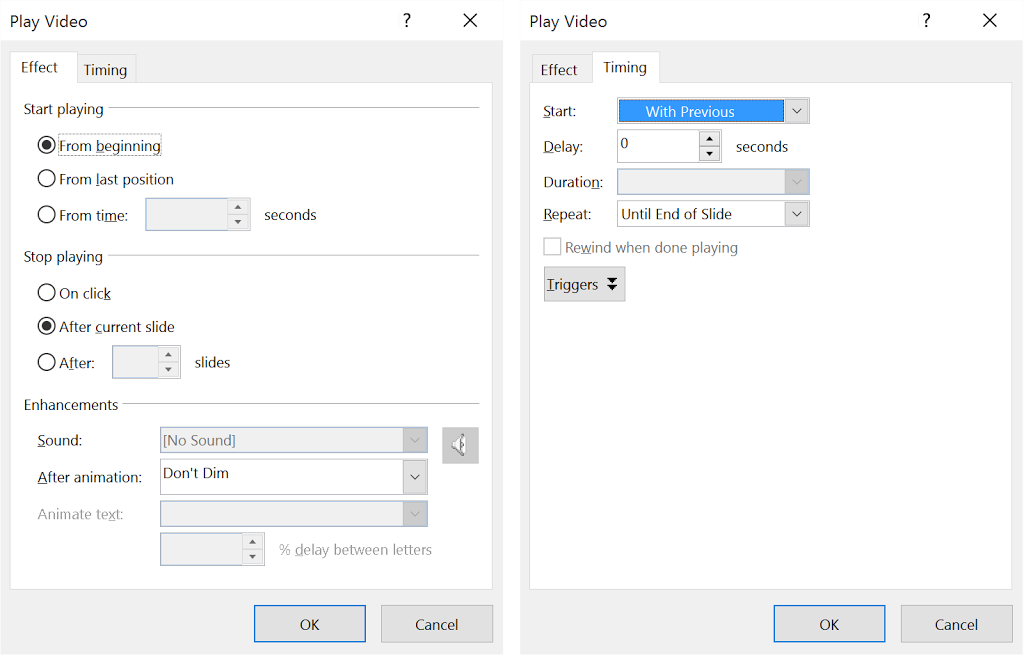Close the right Play Video dialog
Viewport: 1024px width, 655px height.
tap(990, 20)
